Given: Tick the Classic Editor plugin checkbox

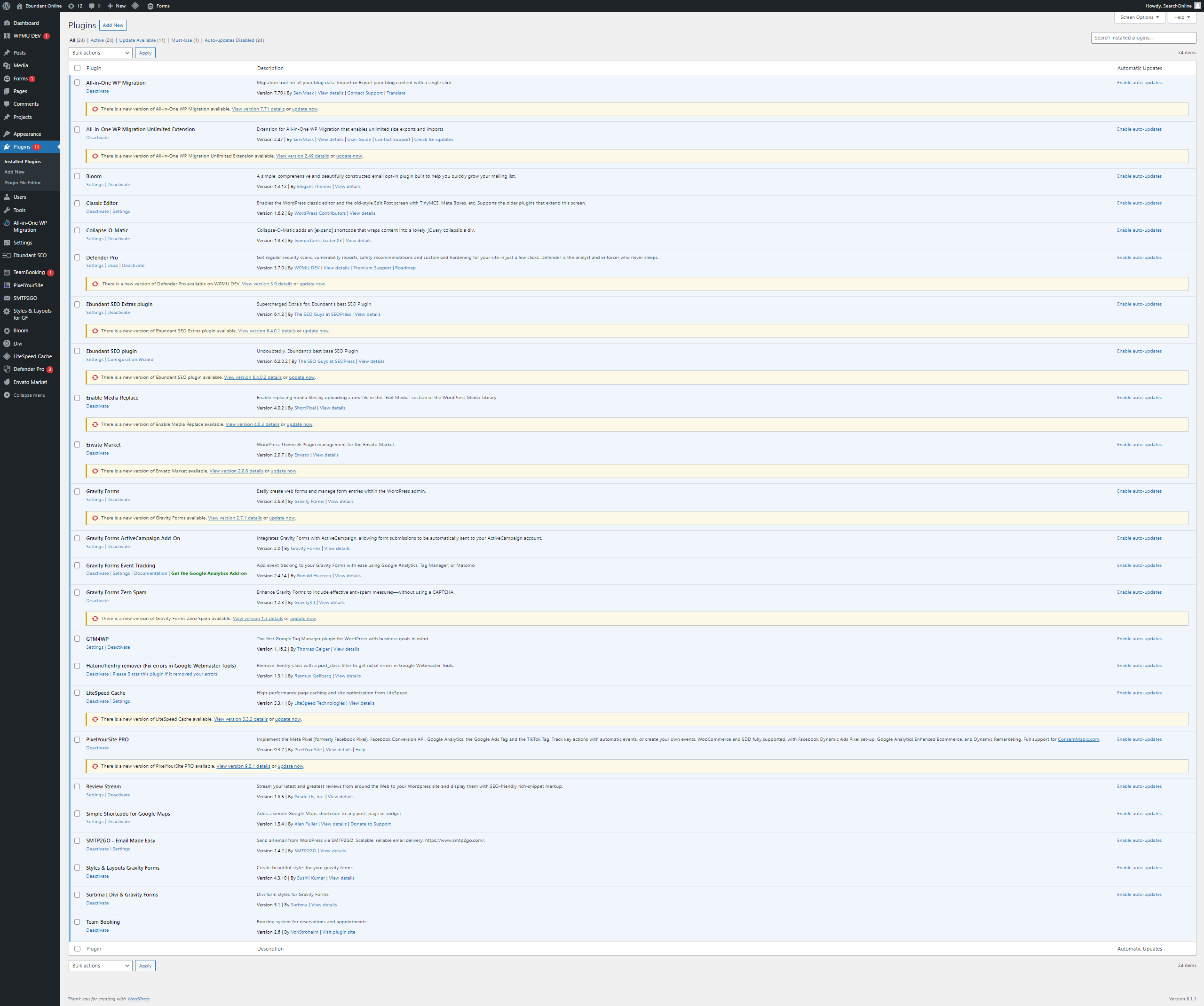Looking at the screenshot, I should tap(78, 203).
